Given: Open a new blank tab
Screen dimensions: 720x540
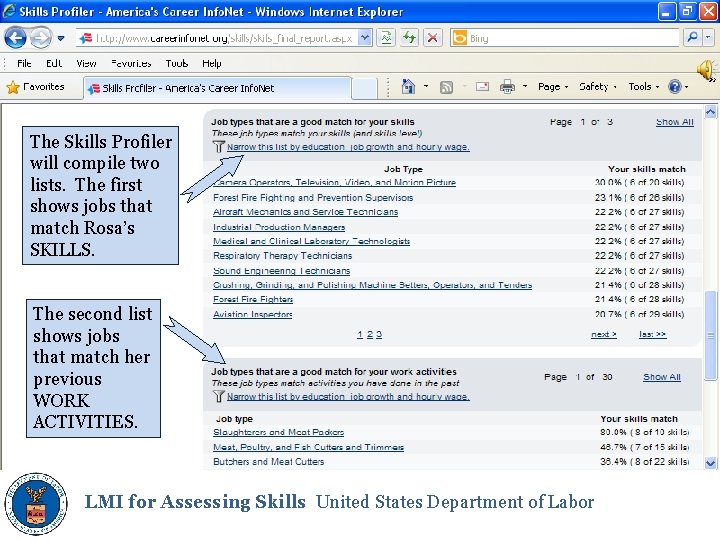Looking at the screenshot, I should tap(364, 88).
